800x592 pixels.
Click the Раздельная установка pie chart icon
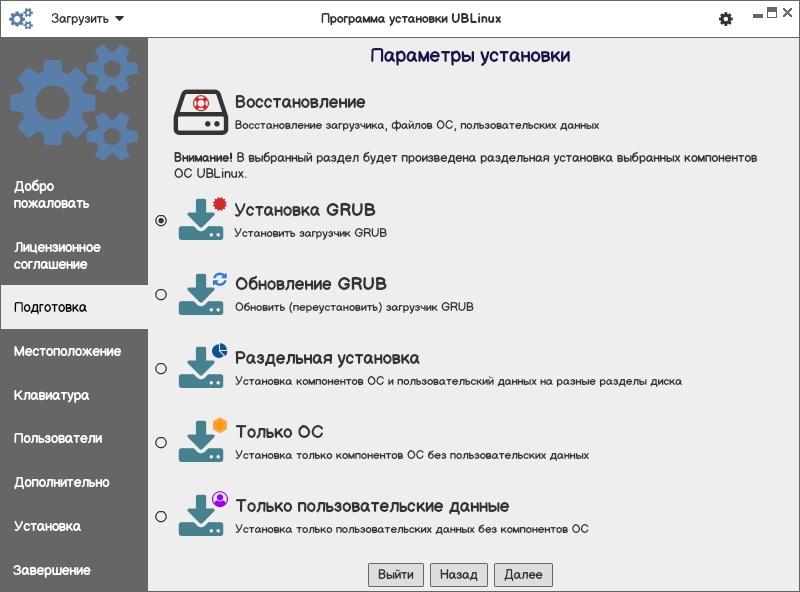(202, 367)
